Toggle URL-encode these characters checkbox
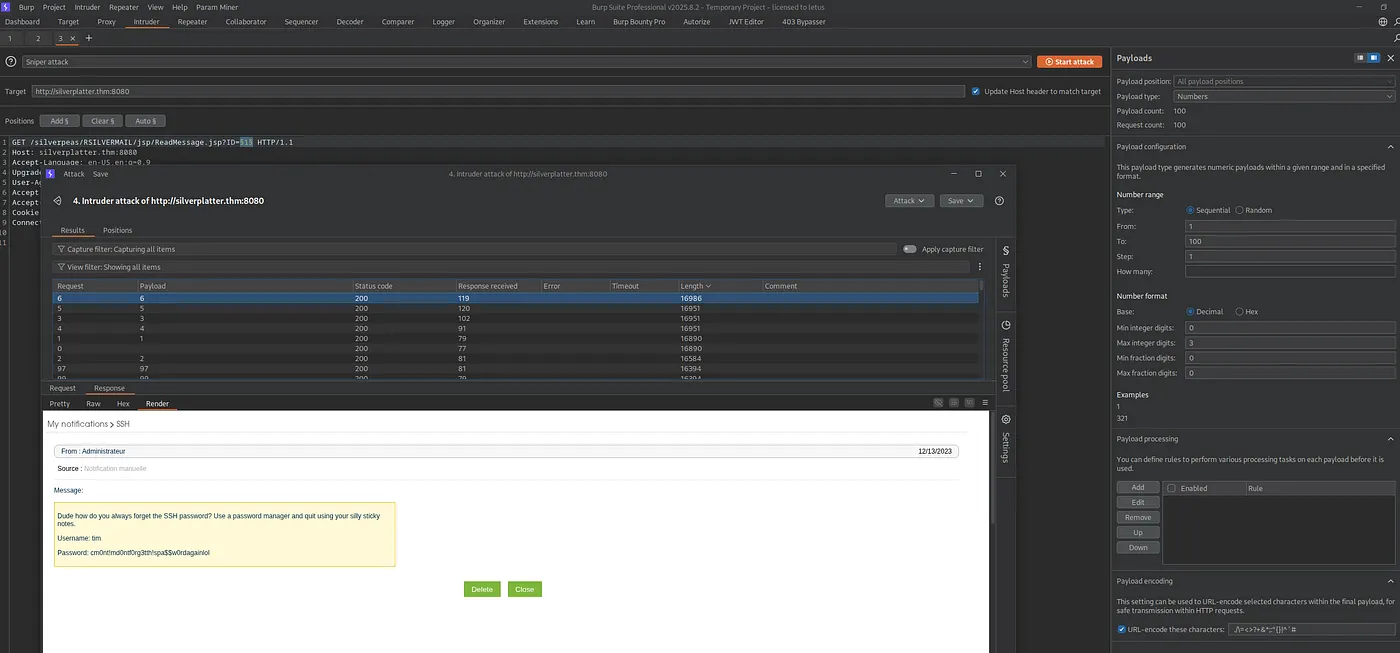 [x=1121, y=630]
